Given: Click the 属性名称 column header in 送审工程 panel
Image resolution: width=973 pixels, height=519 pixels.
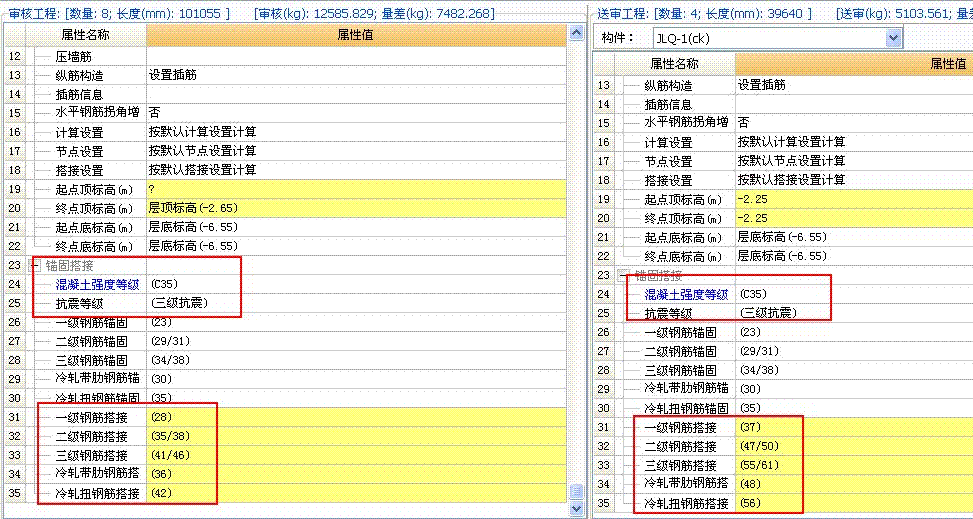Looking at the screenshot, I should coord(664,64).
